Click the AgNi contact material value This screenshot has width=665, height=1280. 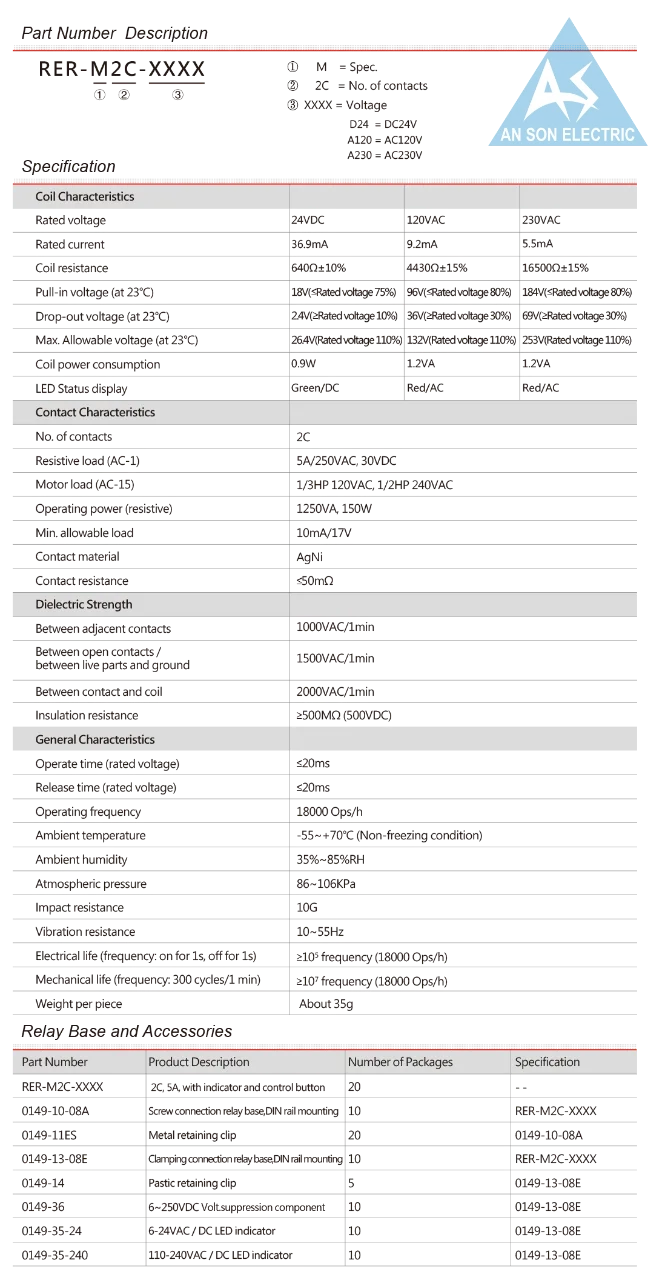(x=310, y=557)
